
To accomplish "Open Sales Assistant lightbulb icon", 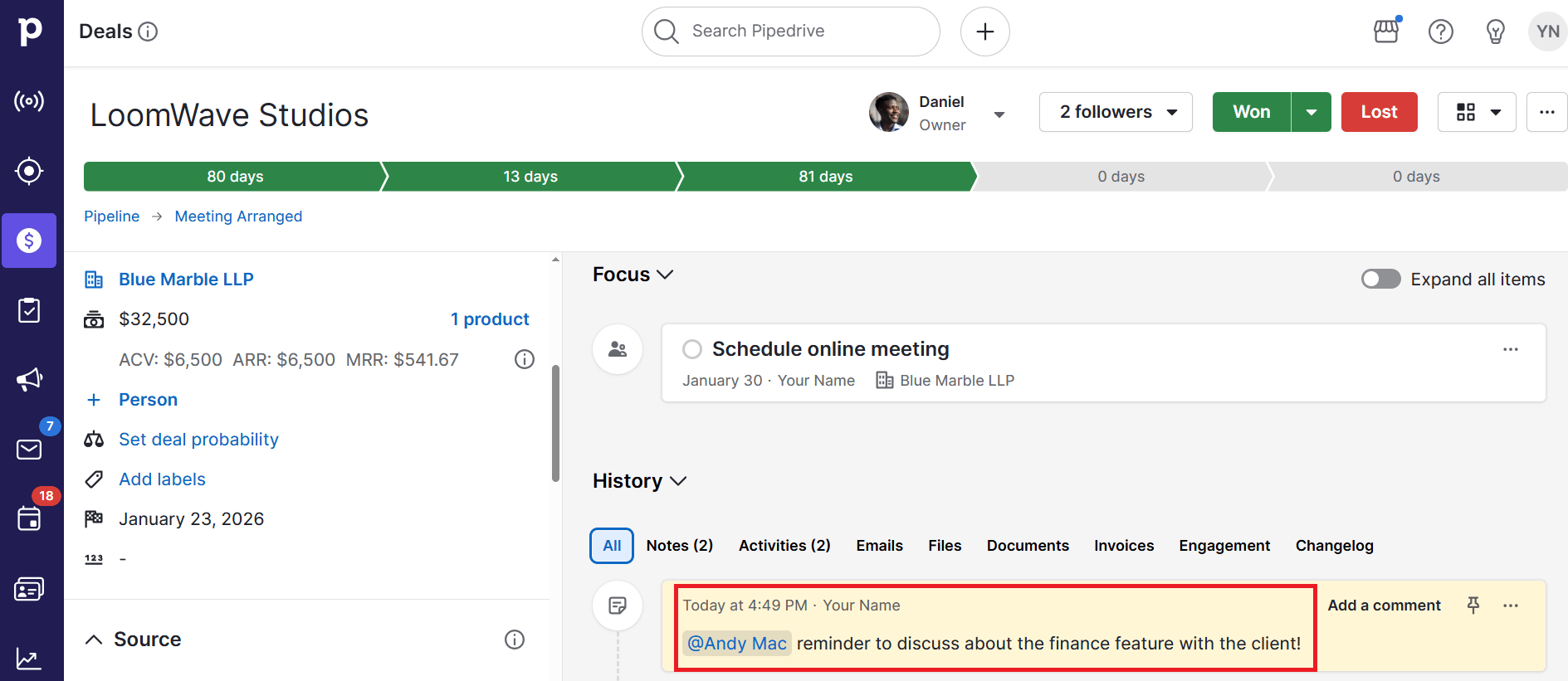I will [x=1496, y=32].
